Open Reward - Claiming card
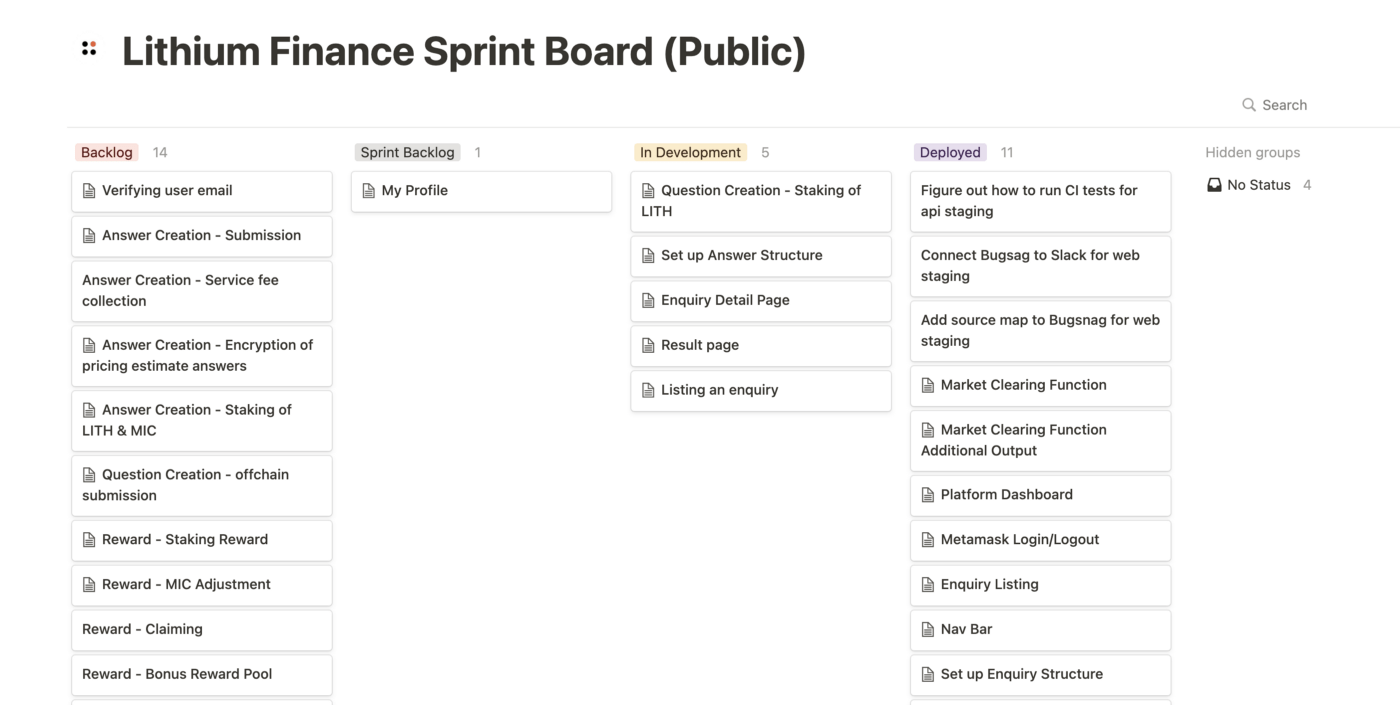This screenshot has height=705, width=1400. [202, 630]
